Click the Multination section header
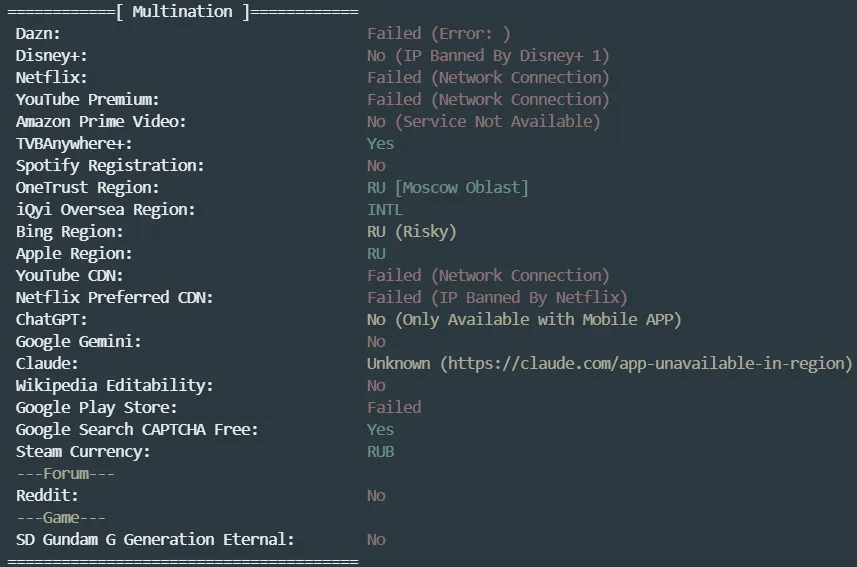The height and width of the screenshot is (567, 857). (182, 12)
